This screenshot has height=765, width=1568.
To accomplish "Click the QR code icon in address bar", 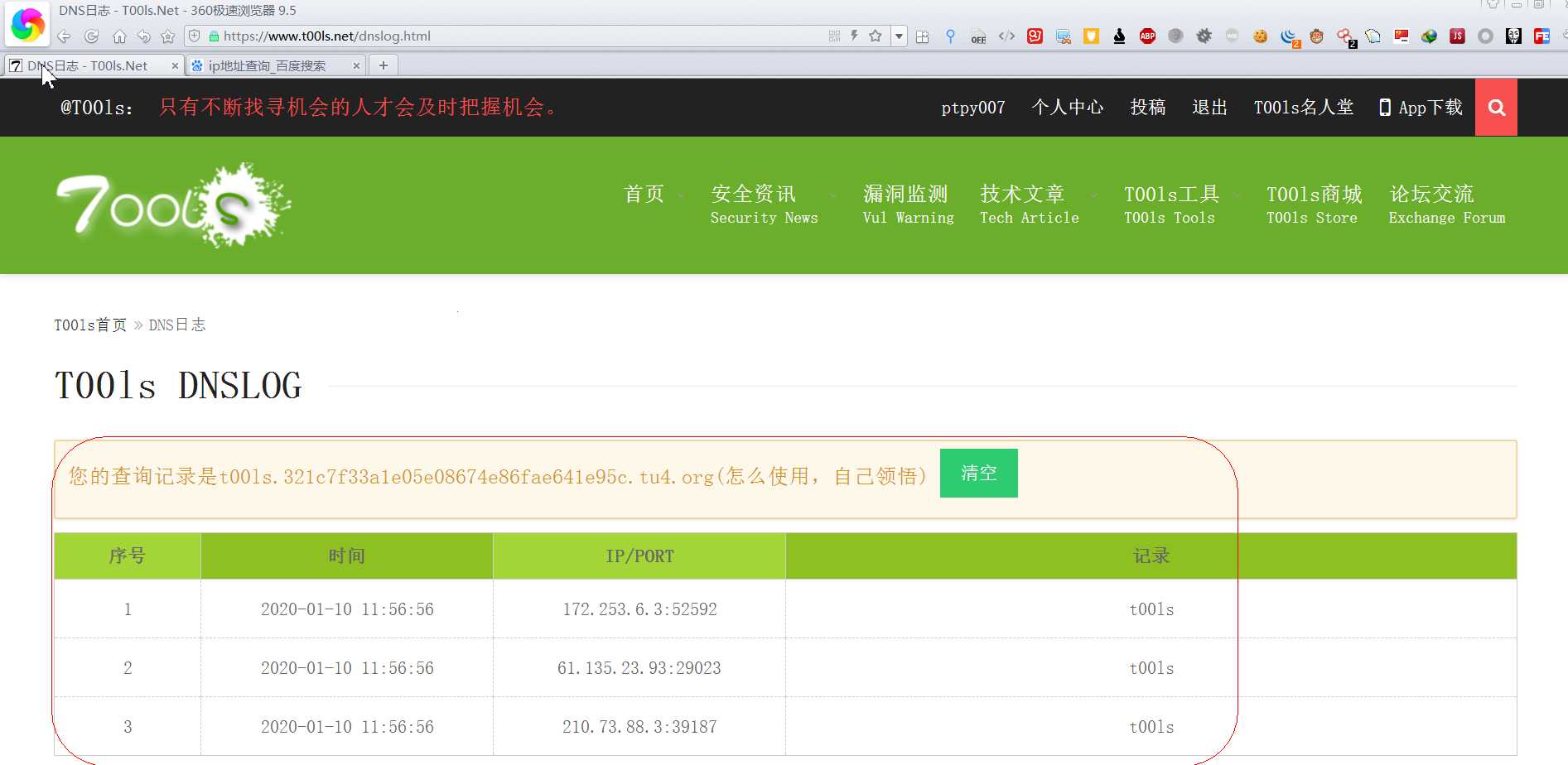I will (834, 36).
